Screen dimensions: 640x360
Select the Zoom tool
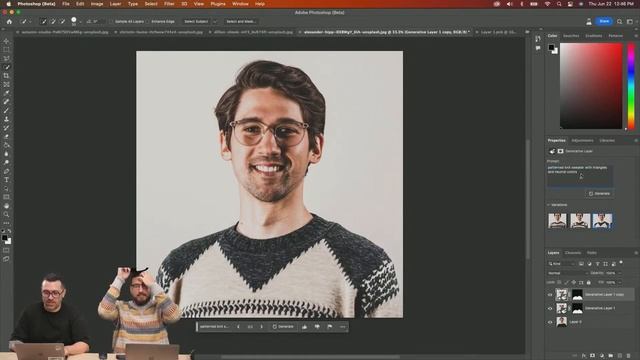6,214
